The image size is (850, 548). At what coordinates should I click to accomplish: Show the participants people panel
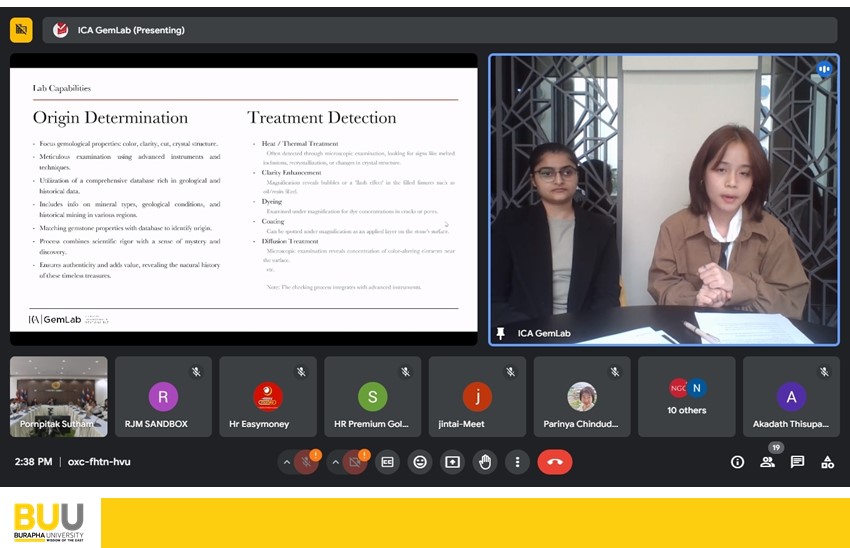click(x=768, y=462)
